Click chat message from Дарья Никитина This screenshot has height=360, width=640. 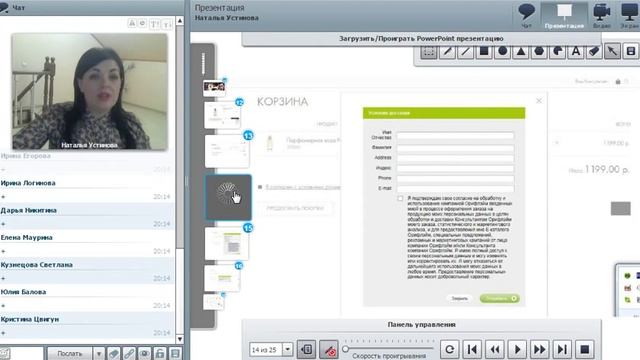[x=87, y=217]
